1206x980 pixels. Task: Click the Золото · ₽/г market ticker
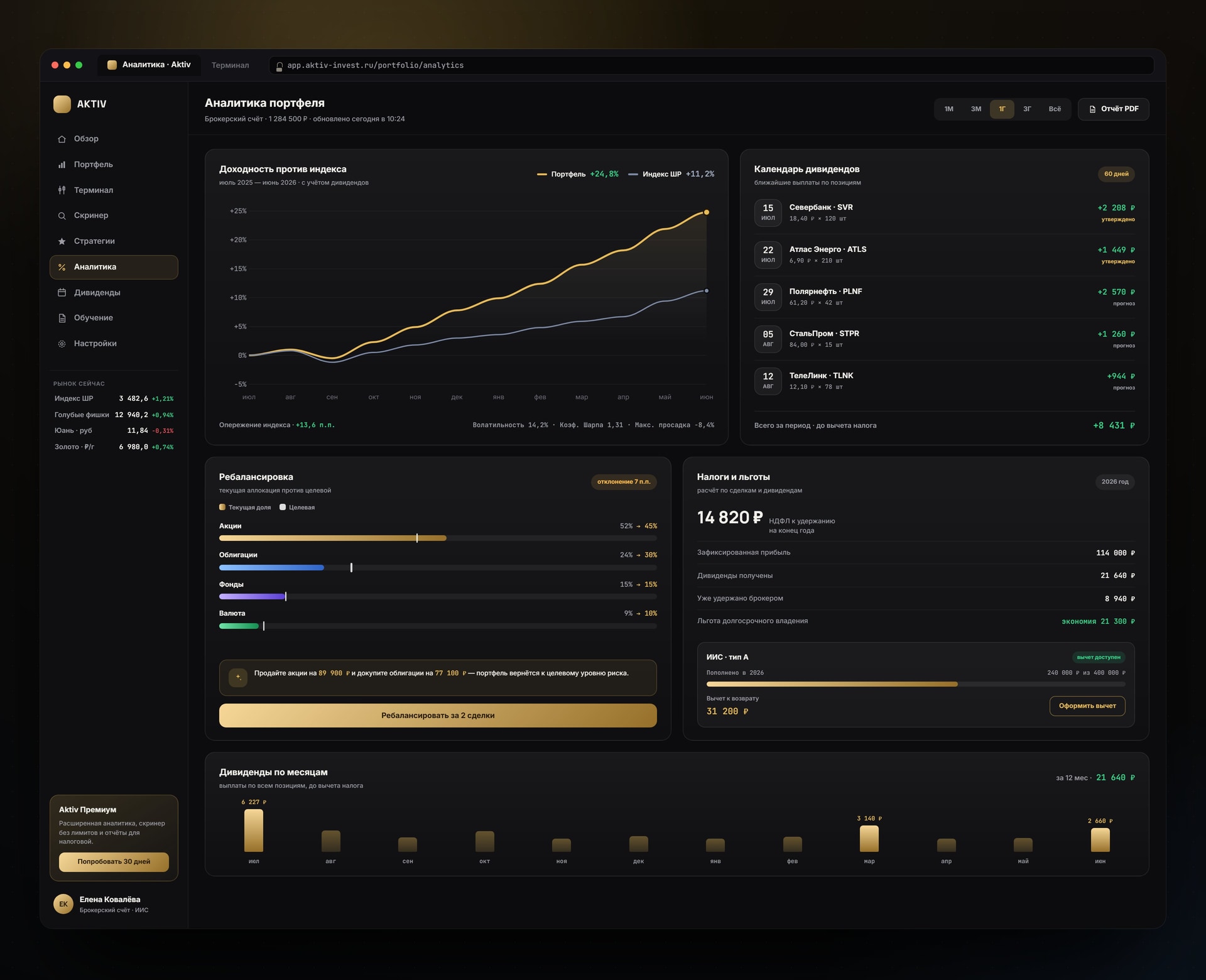click(114, 447)
